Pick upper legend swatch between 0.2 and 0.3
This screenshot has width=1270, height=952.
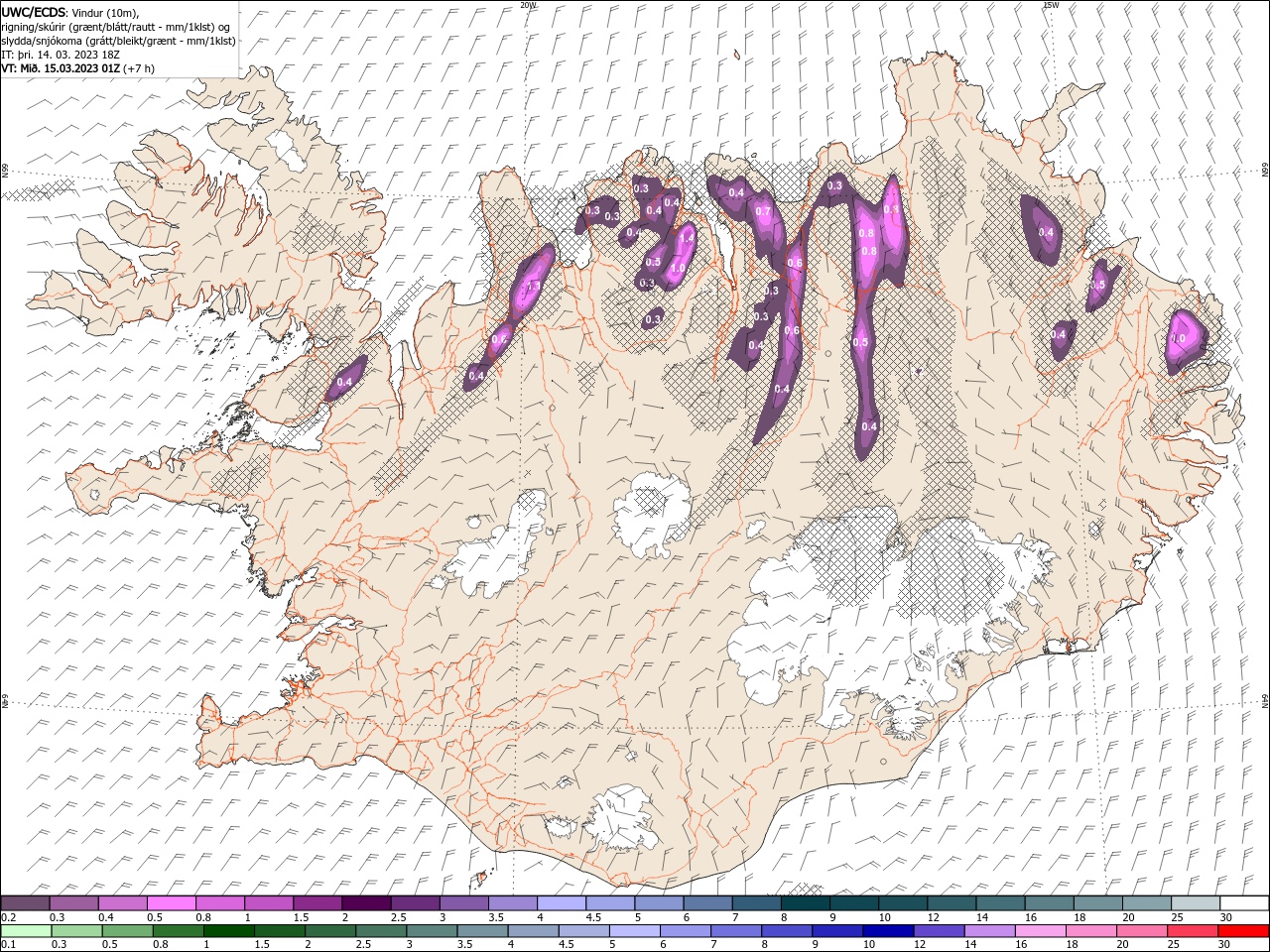pos(26,903)
